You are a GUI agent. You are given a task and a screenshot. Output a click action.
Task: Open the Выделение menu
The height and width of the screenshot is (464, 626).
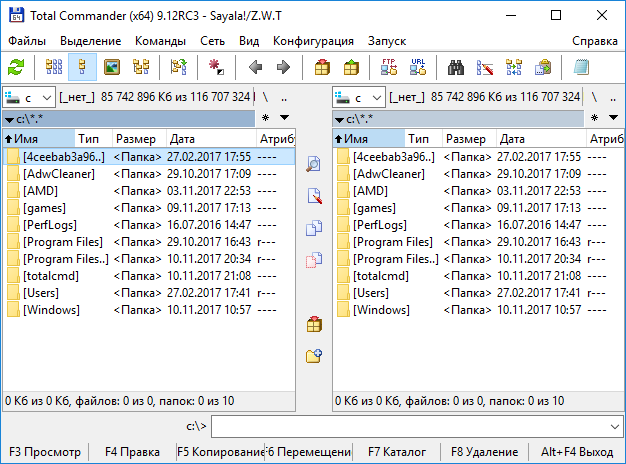pyautogui.click(x=91, y=41)
